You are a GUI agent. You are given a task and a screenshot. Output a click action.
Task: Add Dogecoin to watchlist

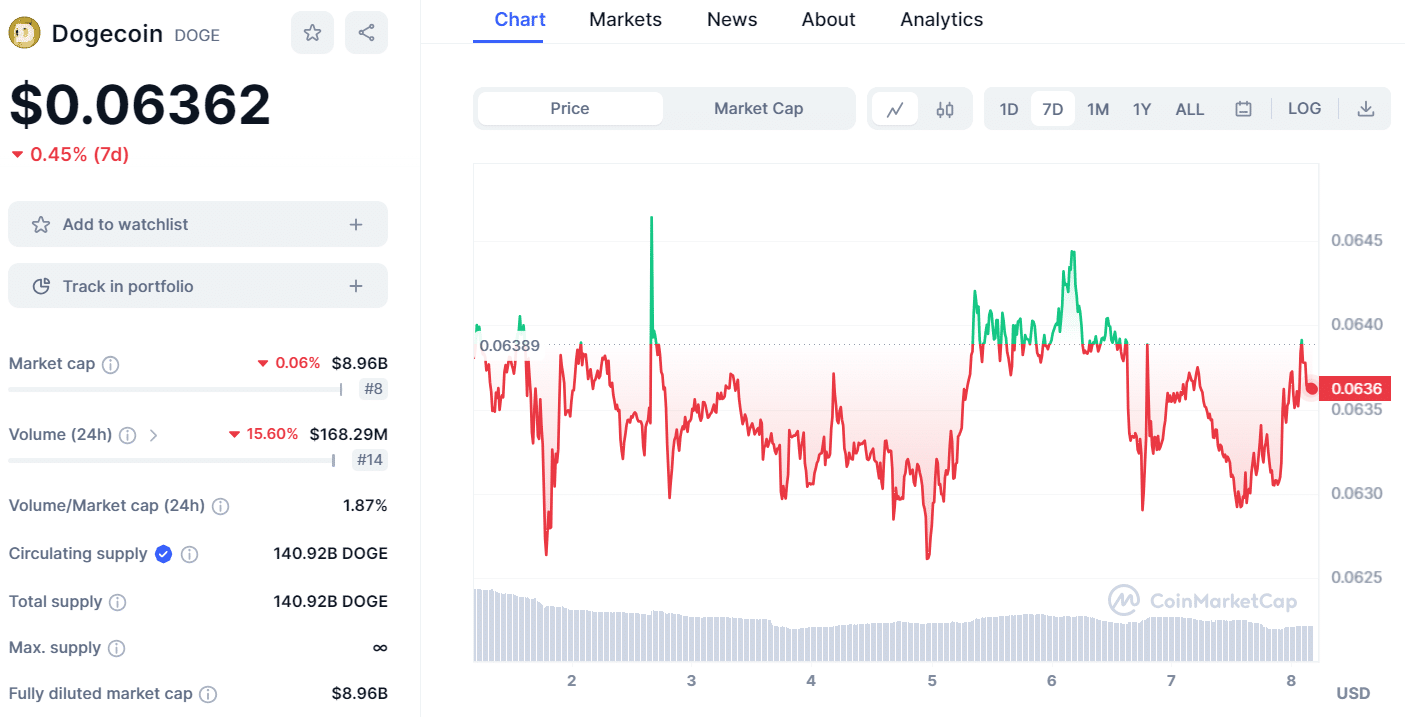click(x=198, y=225)
